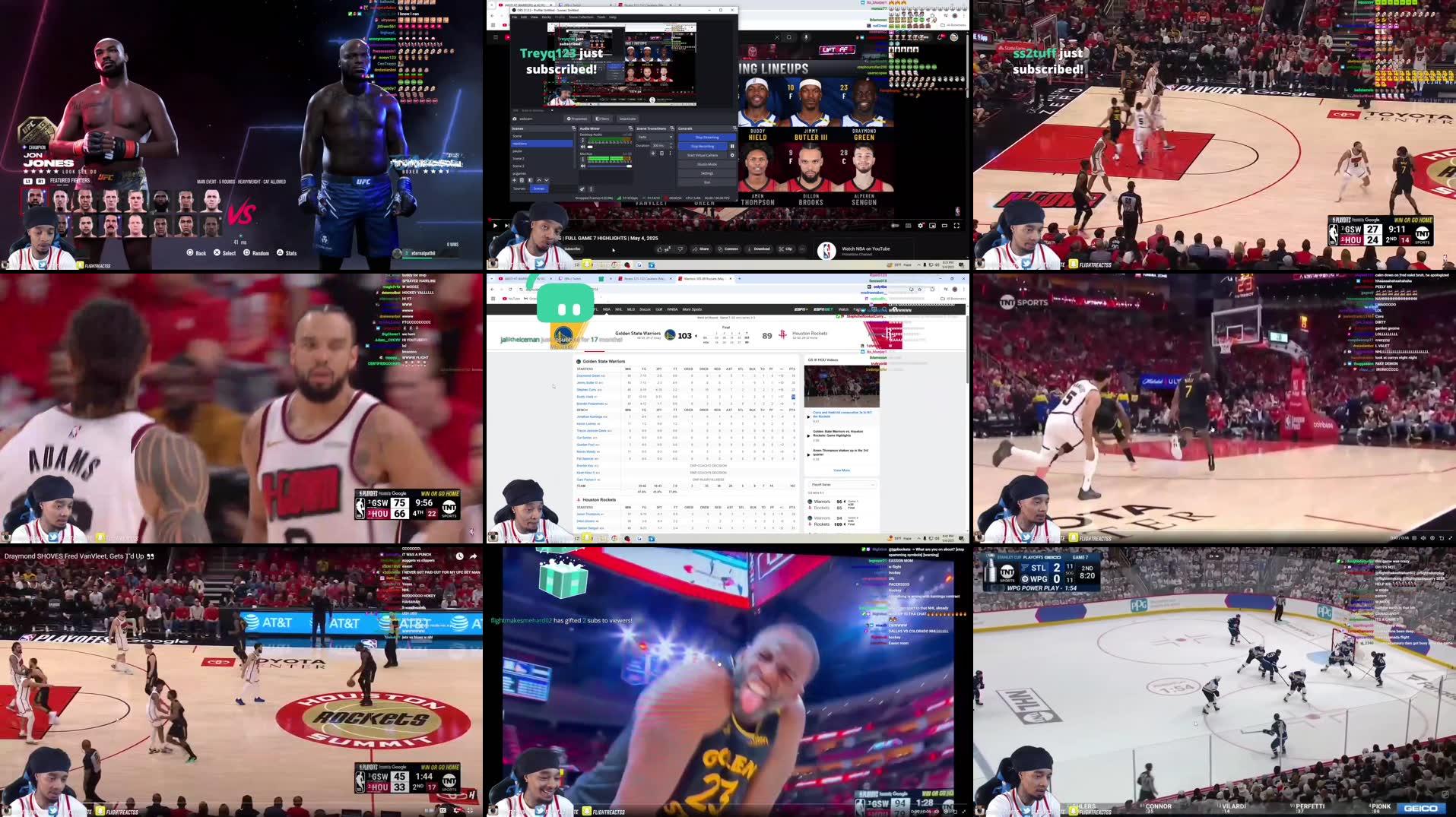
Task: Open virtual camera gear settings in OBS
Action: point(732,155)
